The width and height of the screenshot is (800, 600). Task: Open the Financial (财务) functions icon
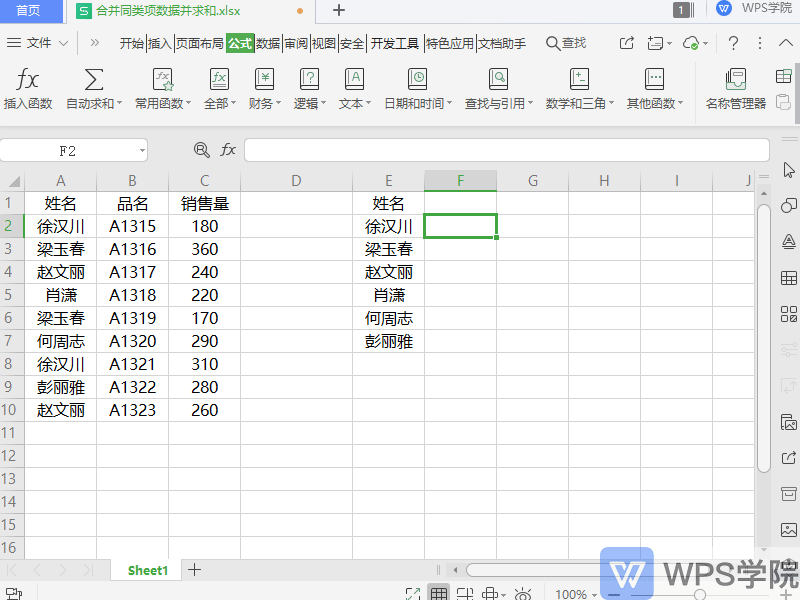tap(264, 80)
